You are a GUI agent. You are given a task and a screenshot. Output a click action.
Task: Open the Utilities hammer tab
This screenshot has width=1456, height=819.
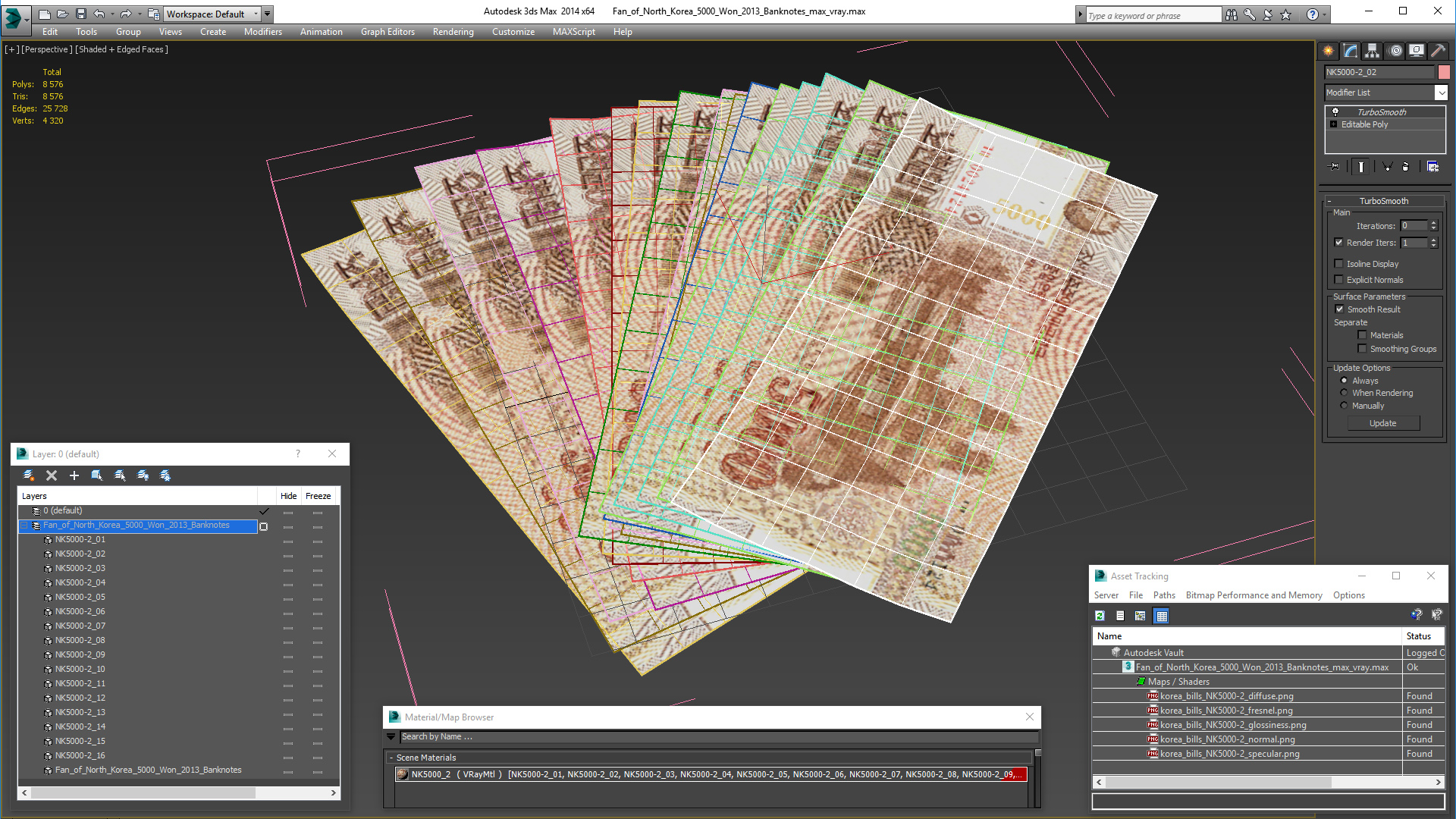point(1439,51)
